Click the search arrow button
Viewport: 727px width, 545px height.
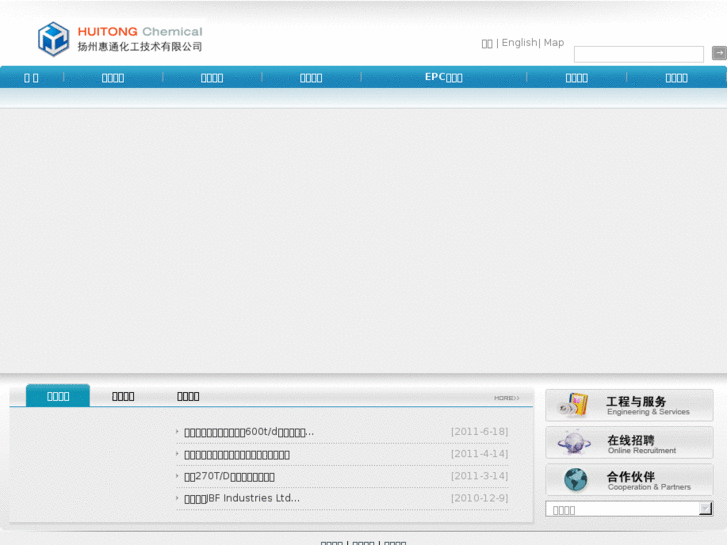point(719,53)
